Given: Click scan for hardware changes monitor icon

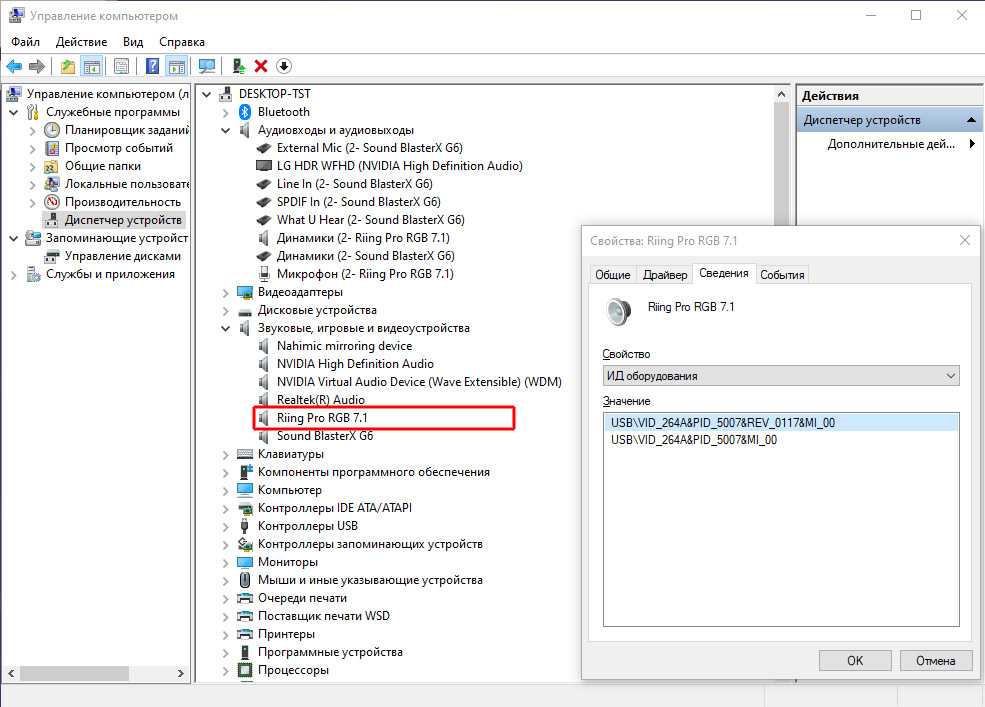Looking at the screenshot, I should (207, 66).
